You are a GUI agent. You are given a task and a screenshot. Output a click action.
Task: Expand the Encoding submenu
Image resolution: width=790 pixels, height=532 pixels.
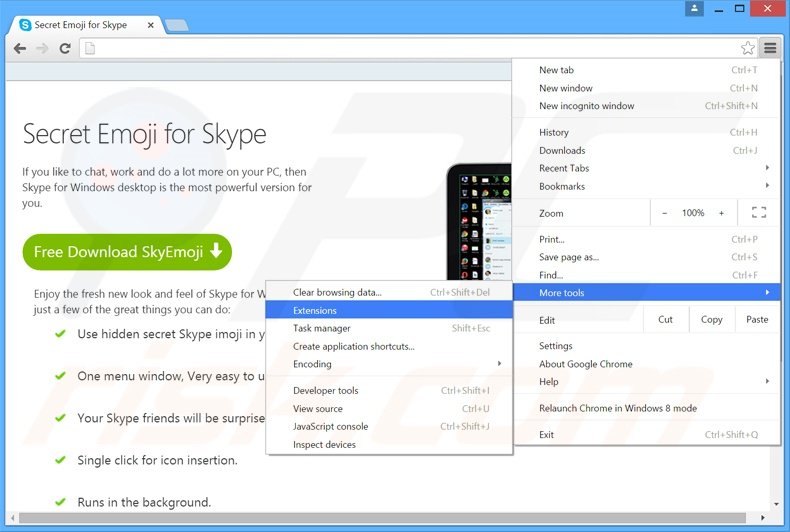[x=389, y=364]
